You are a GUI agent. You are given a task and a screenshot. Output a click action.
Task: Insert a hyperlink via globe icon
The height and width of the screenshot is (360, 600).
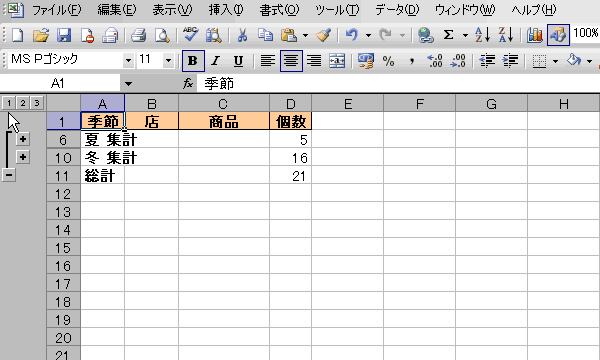click(x=425, y=35)
